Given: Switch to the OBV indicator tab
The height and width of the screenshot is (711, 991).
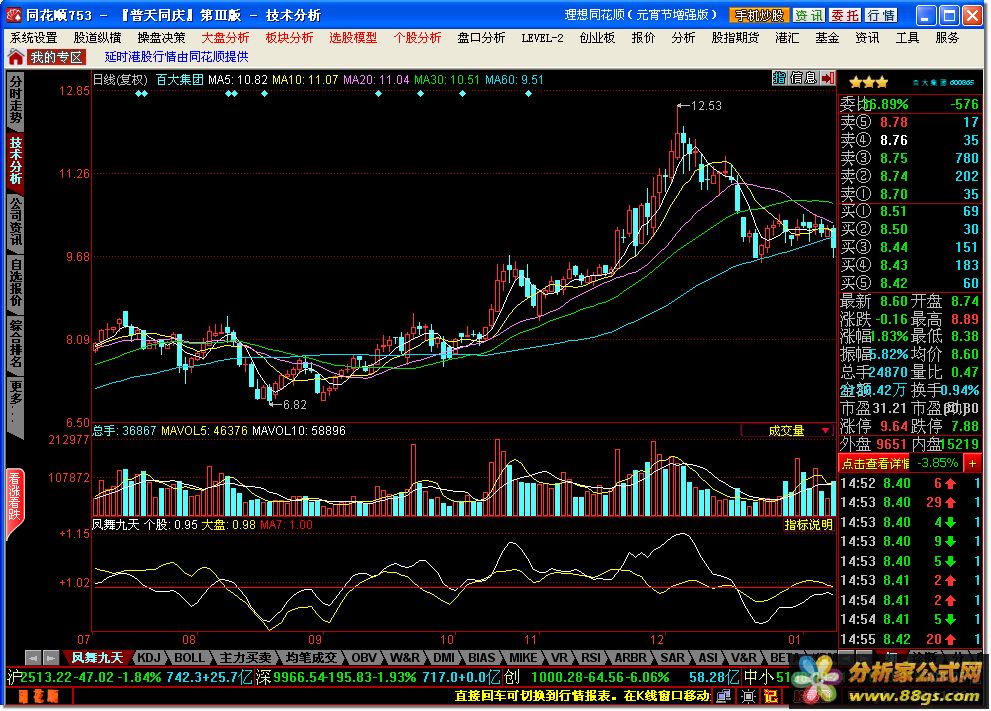Looking at the screenshot, I should click(363, 658).
